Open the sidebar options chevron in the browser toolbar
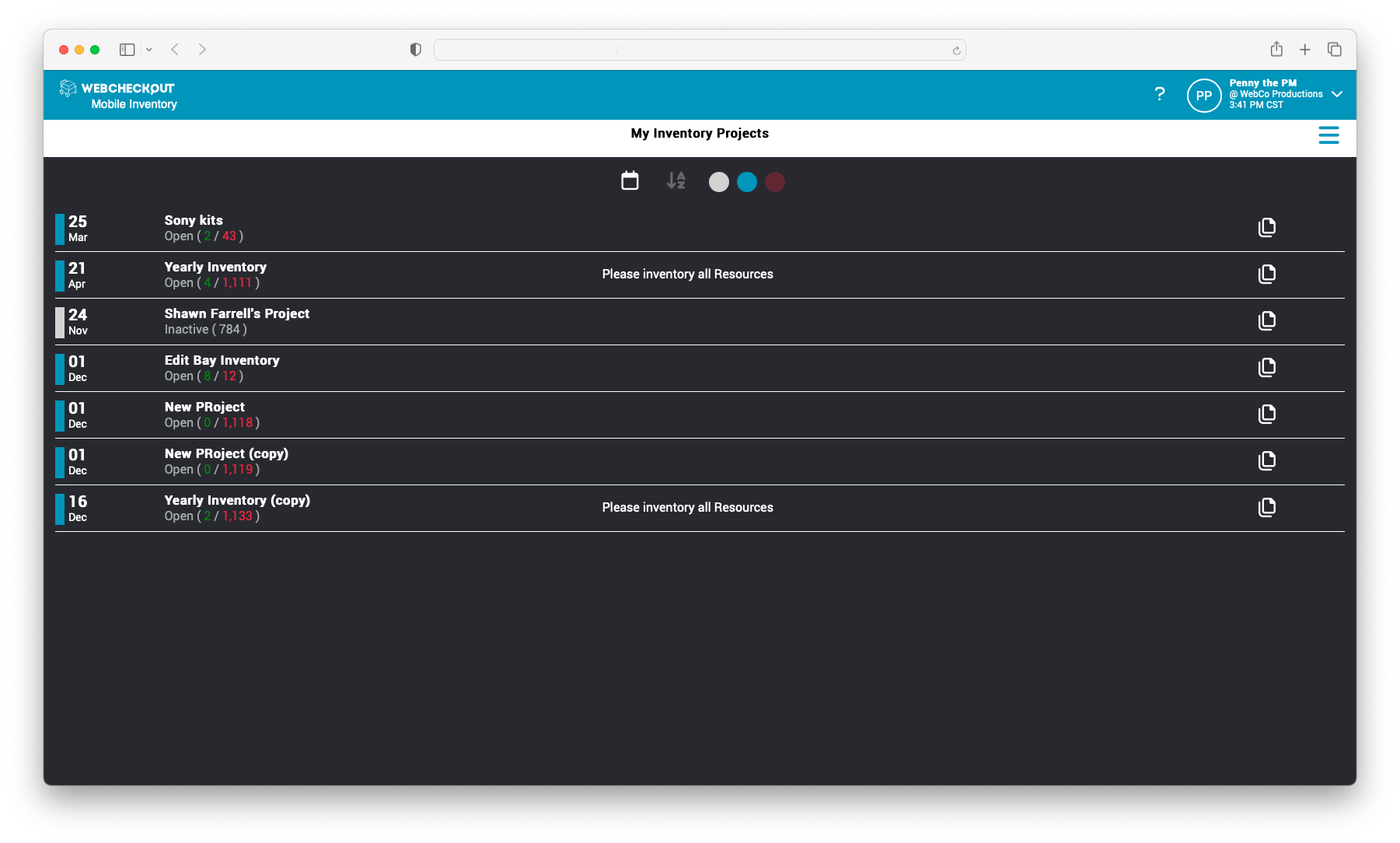 (149, 49)
